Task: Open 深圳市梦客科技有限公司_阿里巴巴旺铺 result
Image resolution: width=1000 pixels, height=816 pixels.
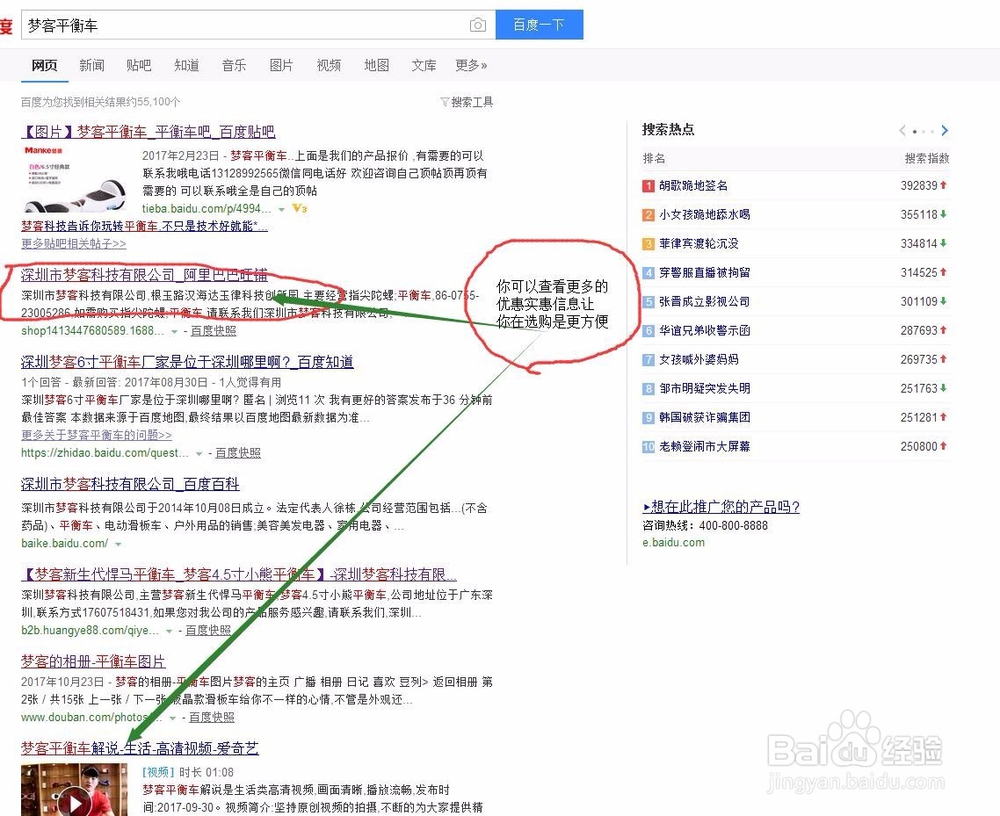Action: [x=144, y=275]
